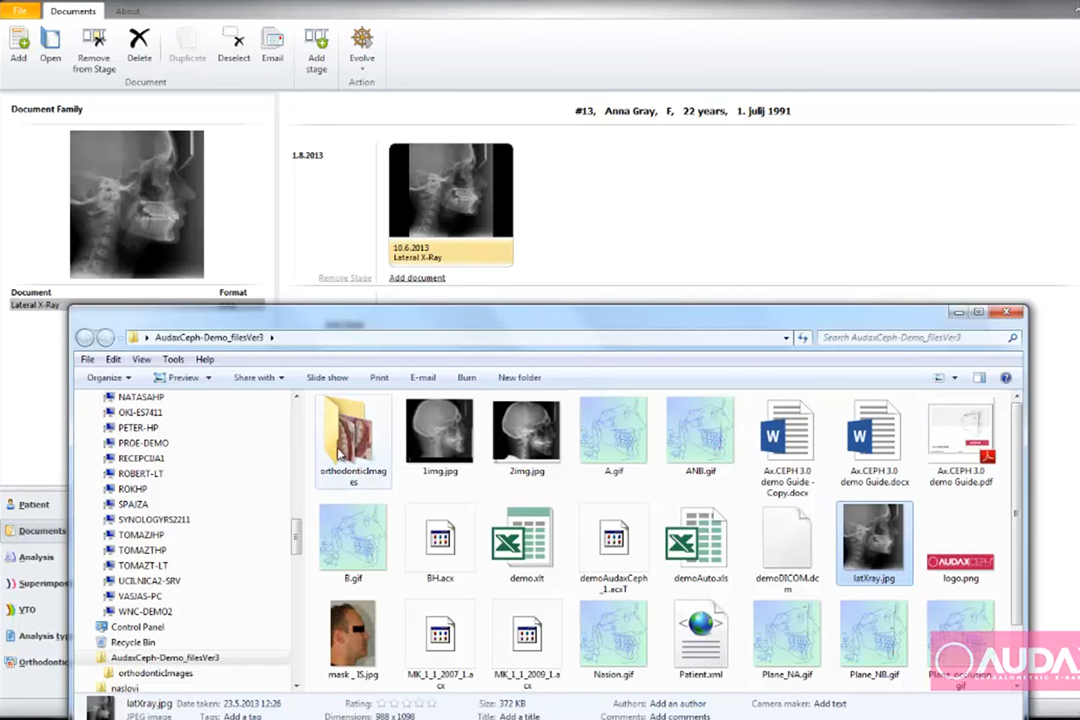Click the Add document link
Image resolution: width=1080 pixels, height=720 pixels.
[417, 278]
